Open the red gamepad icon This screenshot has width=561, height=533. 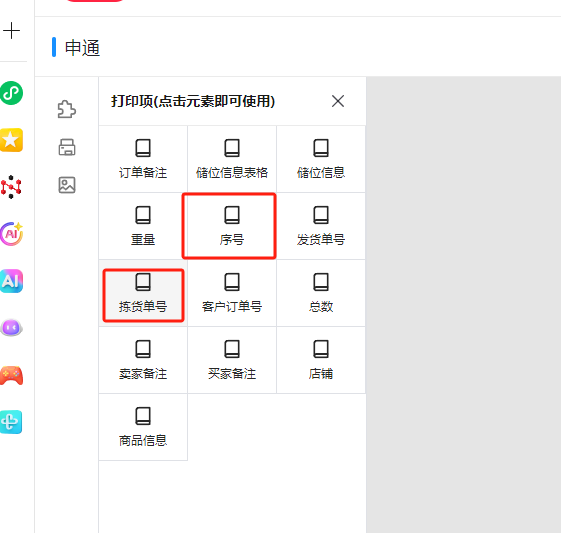coord(11,375)
